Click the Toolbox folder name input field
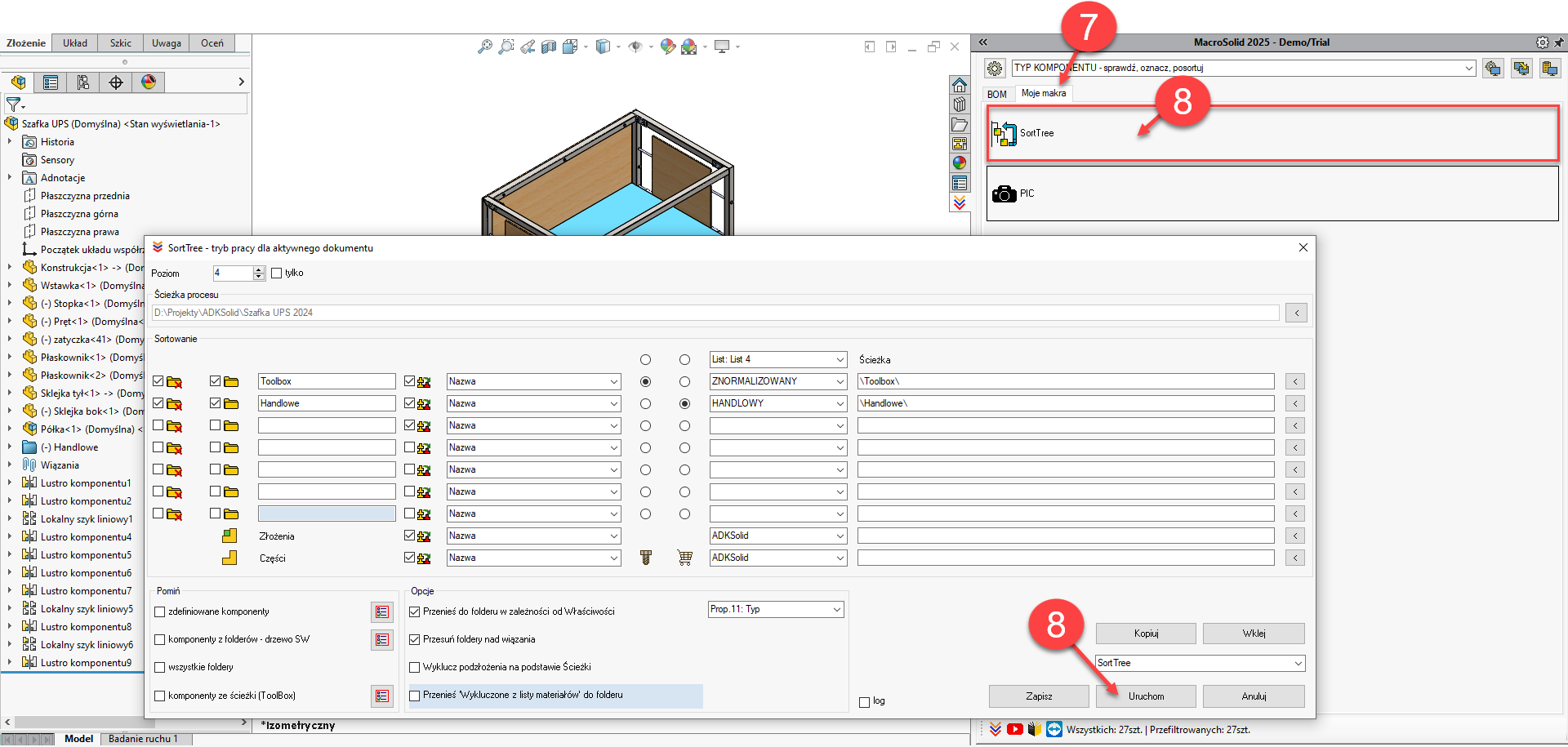Image resolution: width=1568 pixels, height=747 pixels. pos(327,381)
